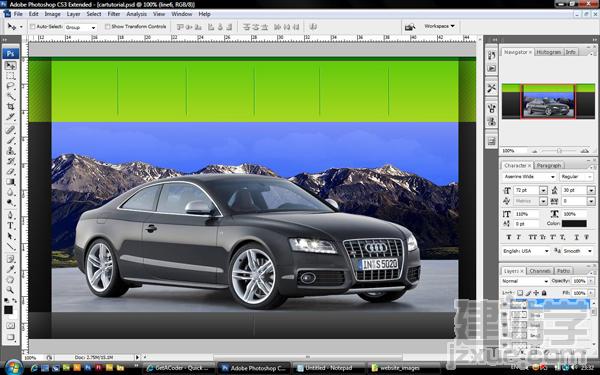Open the Layer Comps dock icon
600x375 pixels.
(x=492, y=141)
